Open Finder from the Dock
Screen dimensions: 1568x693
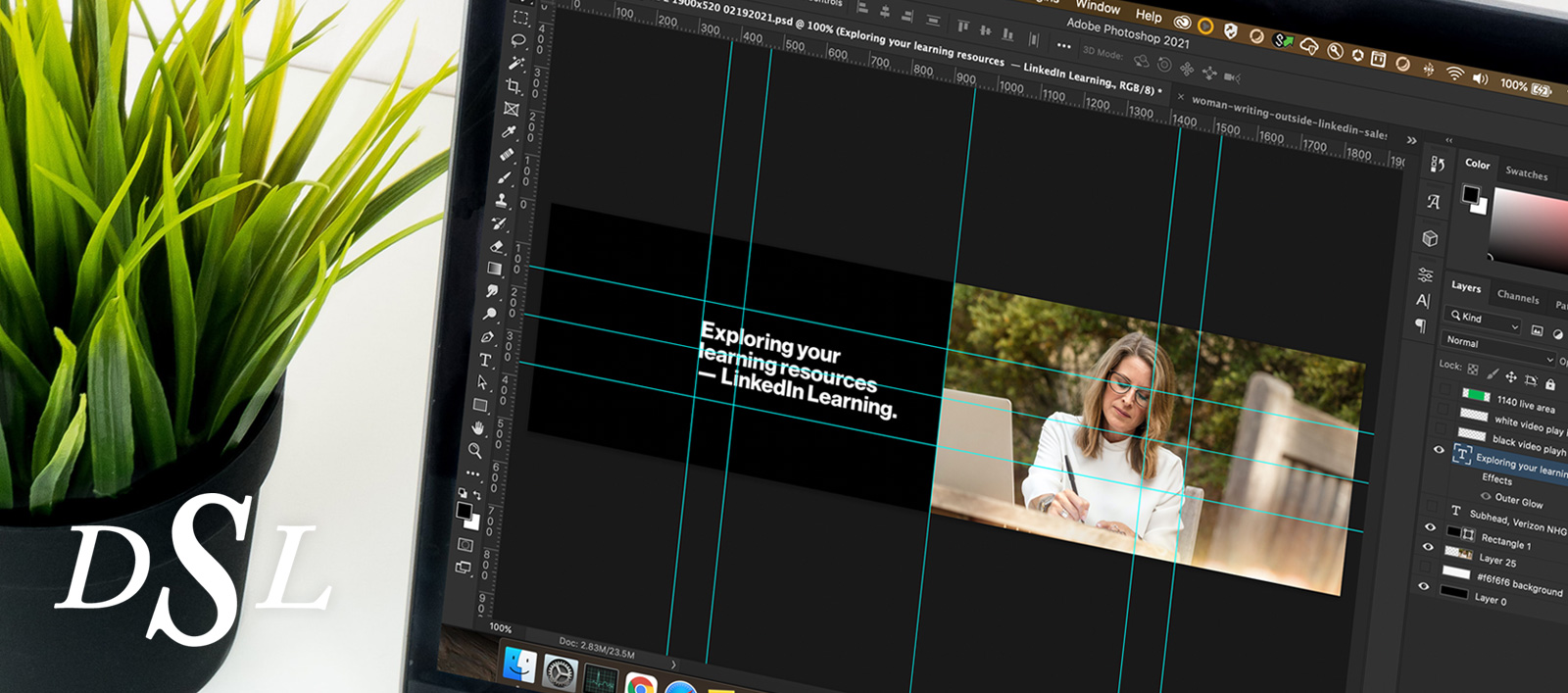pos(519,666)
